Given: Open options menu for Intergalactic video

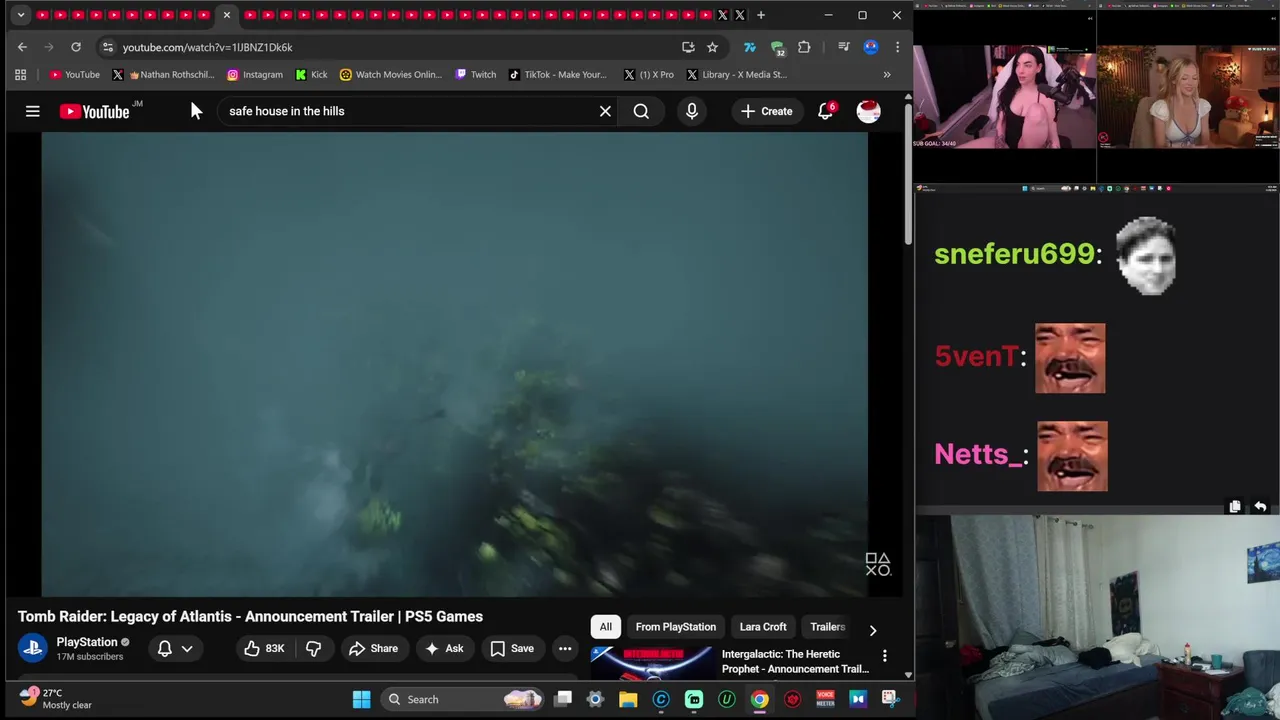Looking at the screenshot, I should [x=884, y=656].
